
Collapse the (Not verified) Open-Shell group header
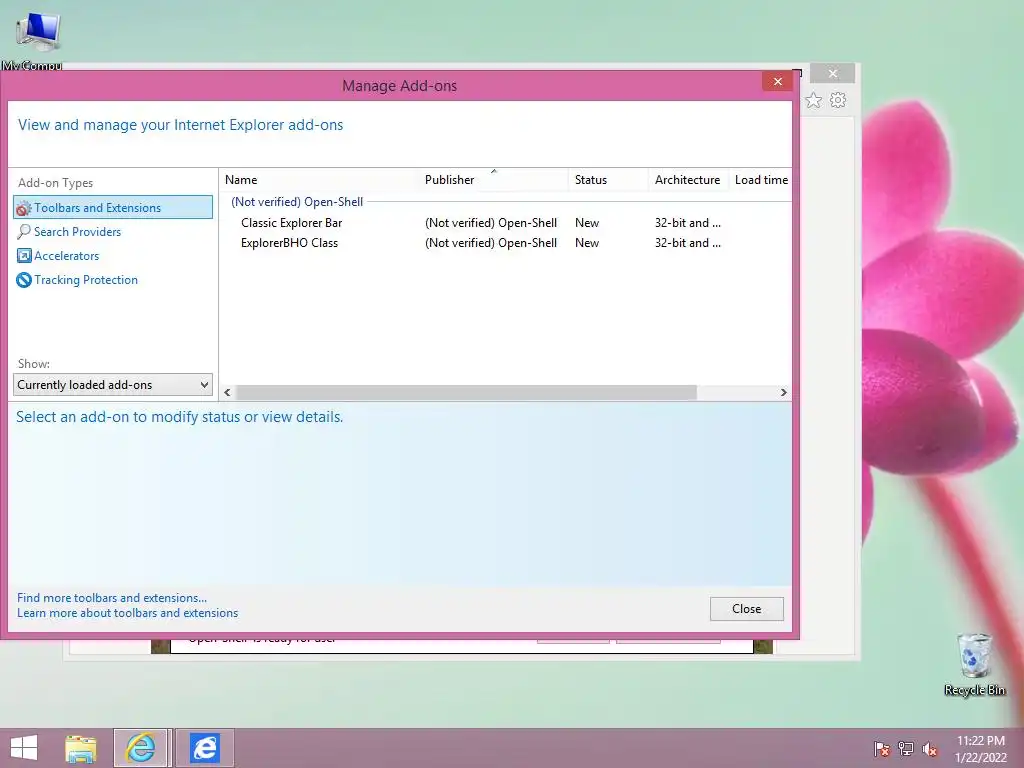tap(297, 202)
